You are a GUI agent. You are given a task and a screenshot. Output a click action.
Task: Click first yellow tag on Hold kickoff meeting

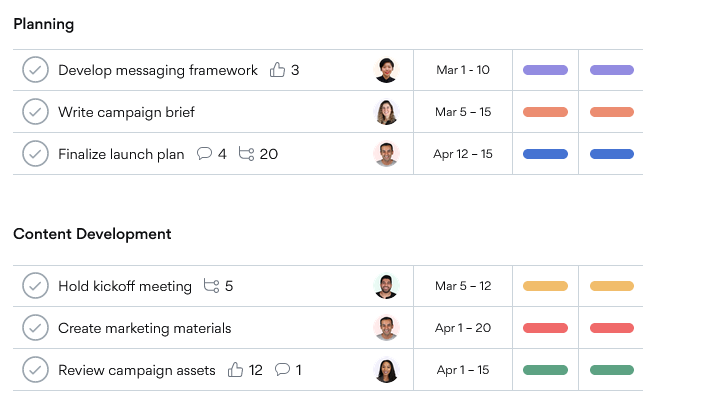pos(545,286)
